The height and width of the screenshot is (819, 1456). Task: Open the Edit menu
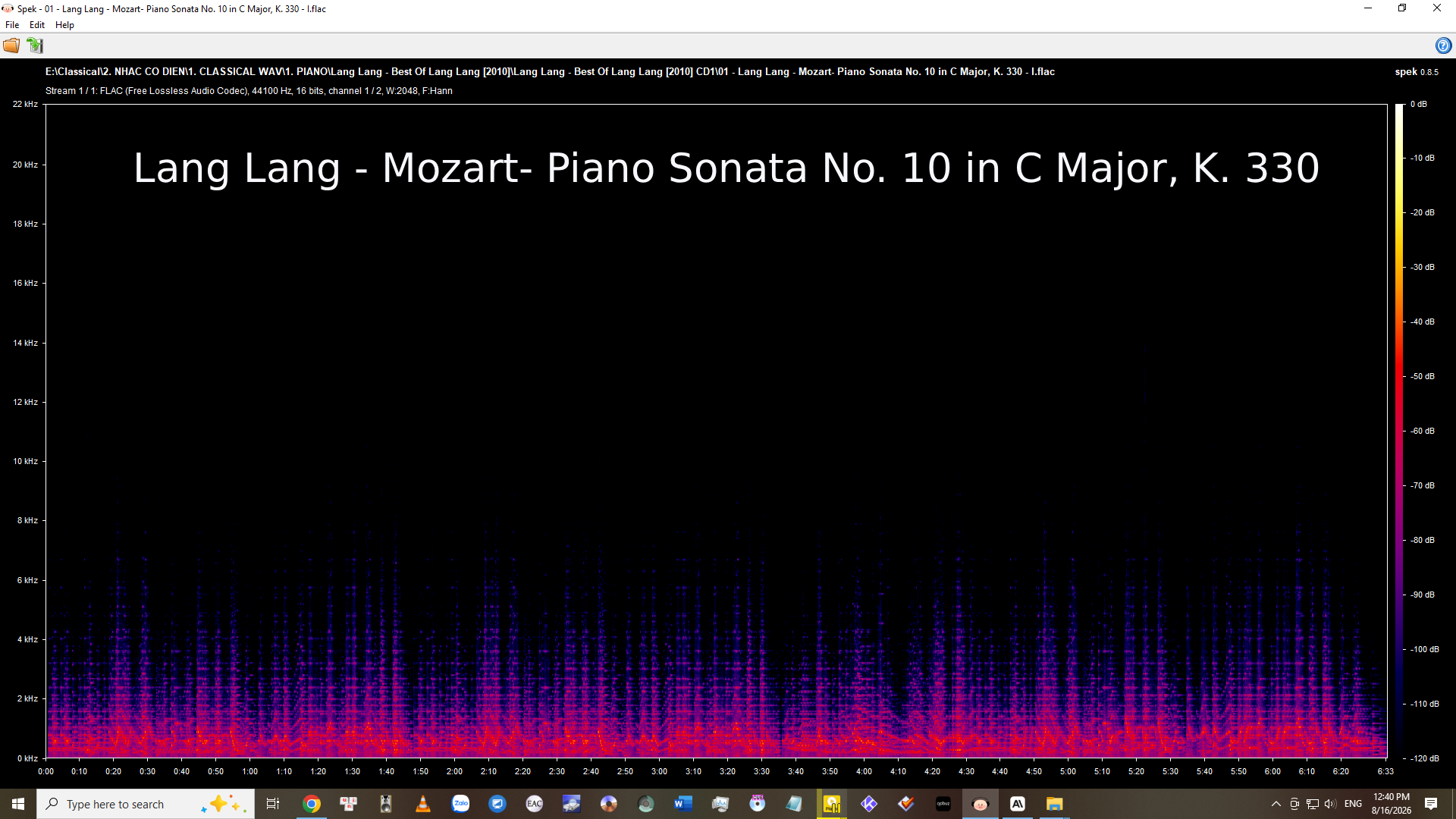coord(37,25)
